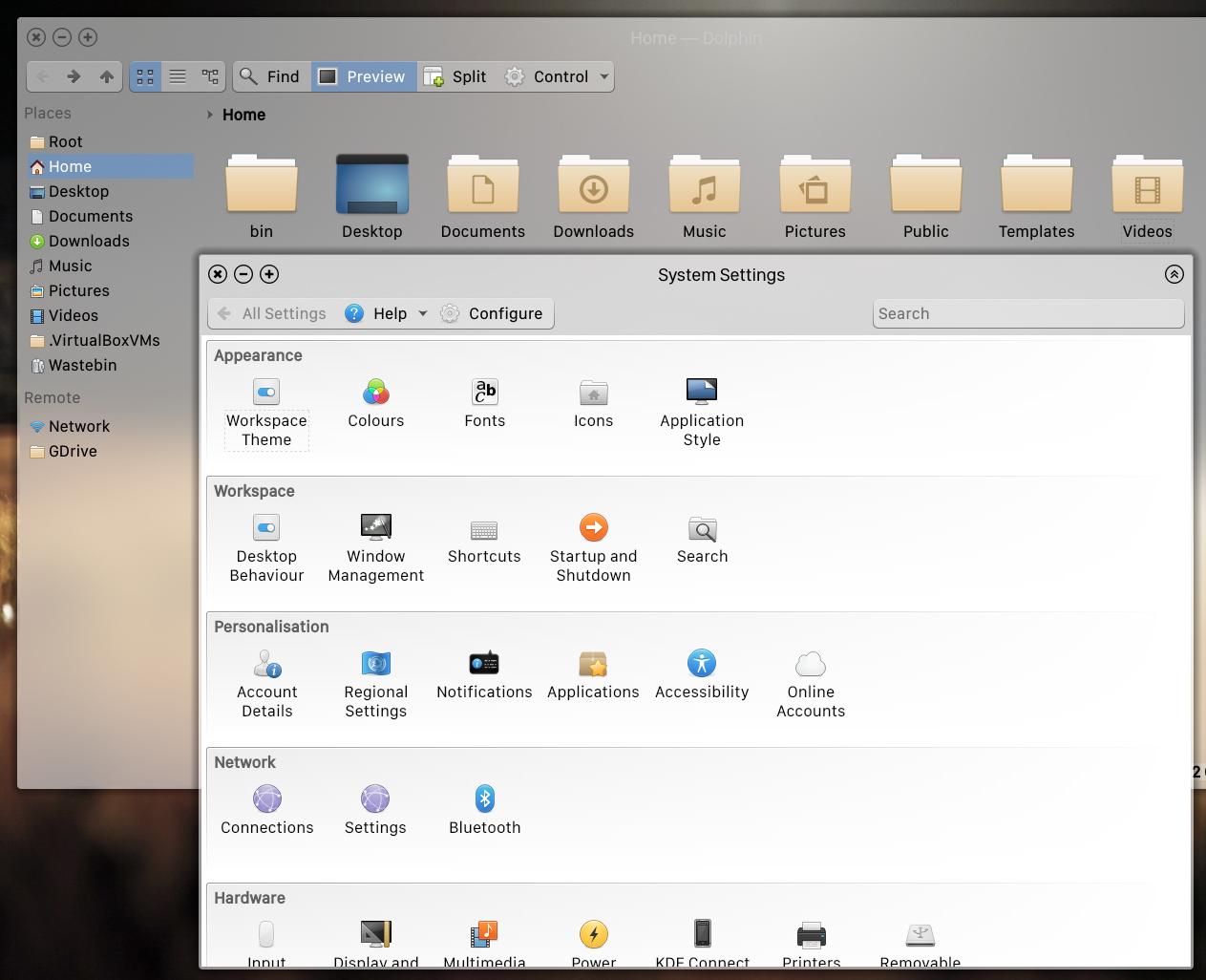Go forward in Dolphin navigation

tap(74, 76)
